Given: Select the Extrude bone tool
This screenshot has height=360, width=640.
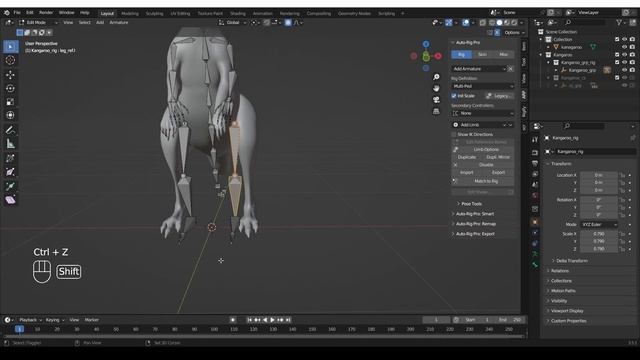Looking at the screenshot, I should pos(10,186).
